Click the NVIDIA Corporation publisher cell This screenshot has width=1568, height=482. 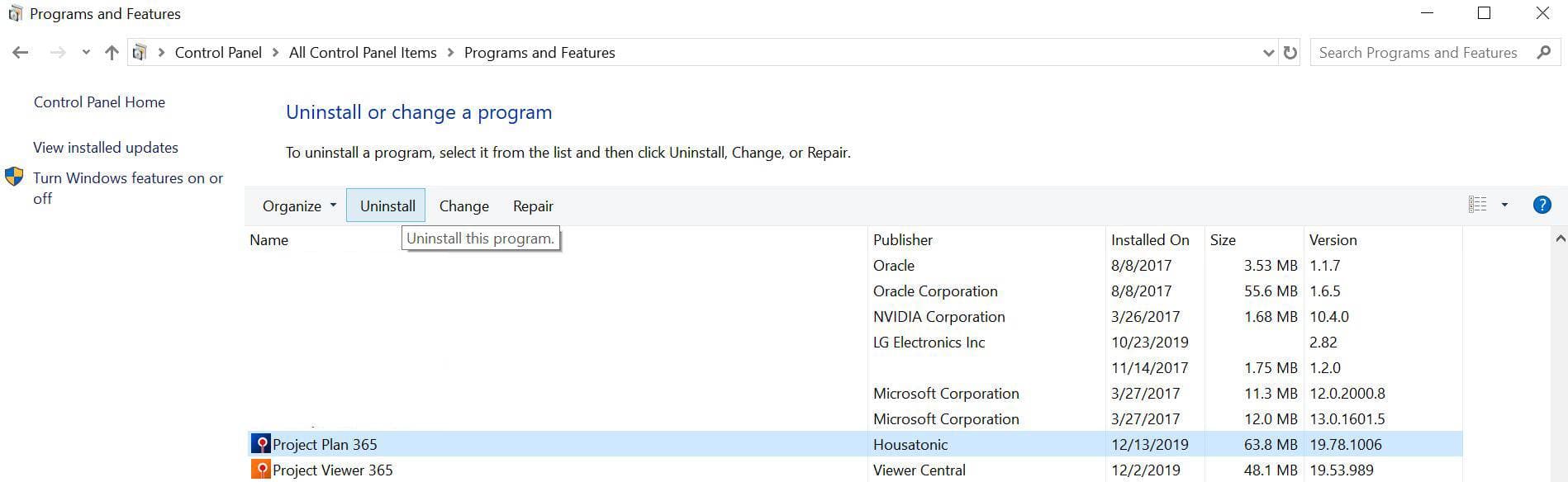(x=939, y=317)
